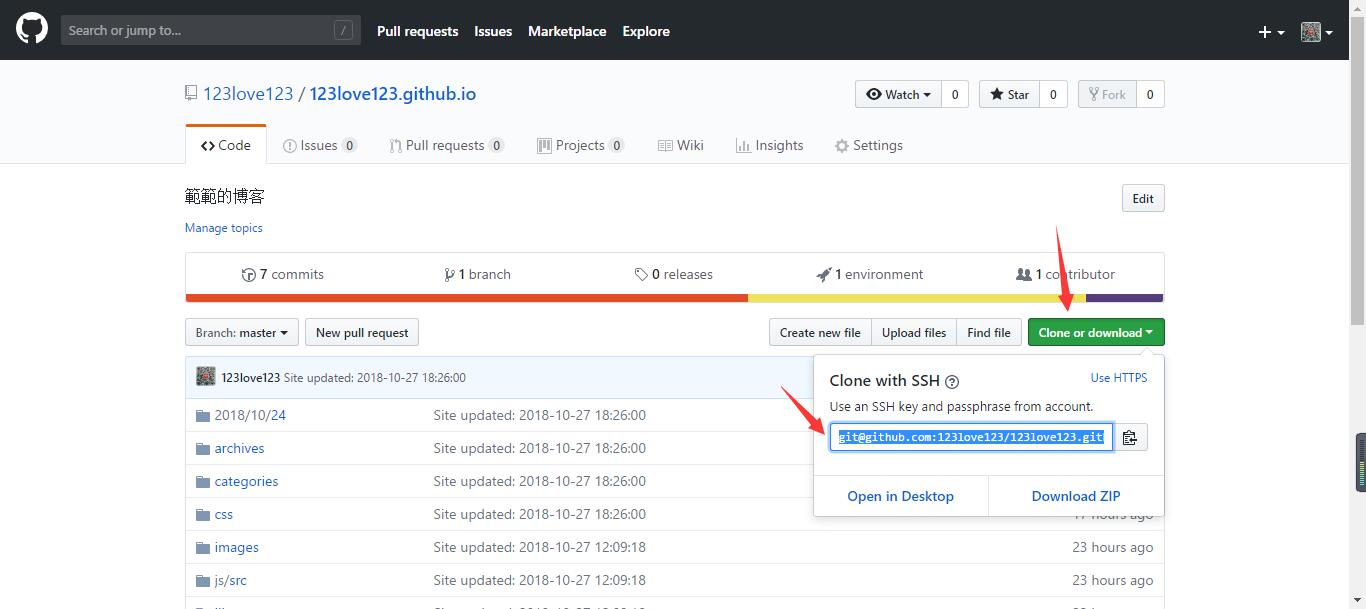Viewport: 1366px width, 609px height.
Task: Click Open in Desktop
Action: 901,496
